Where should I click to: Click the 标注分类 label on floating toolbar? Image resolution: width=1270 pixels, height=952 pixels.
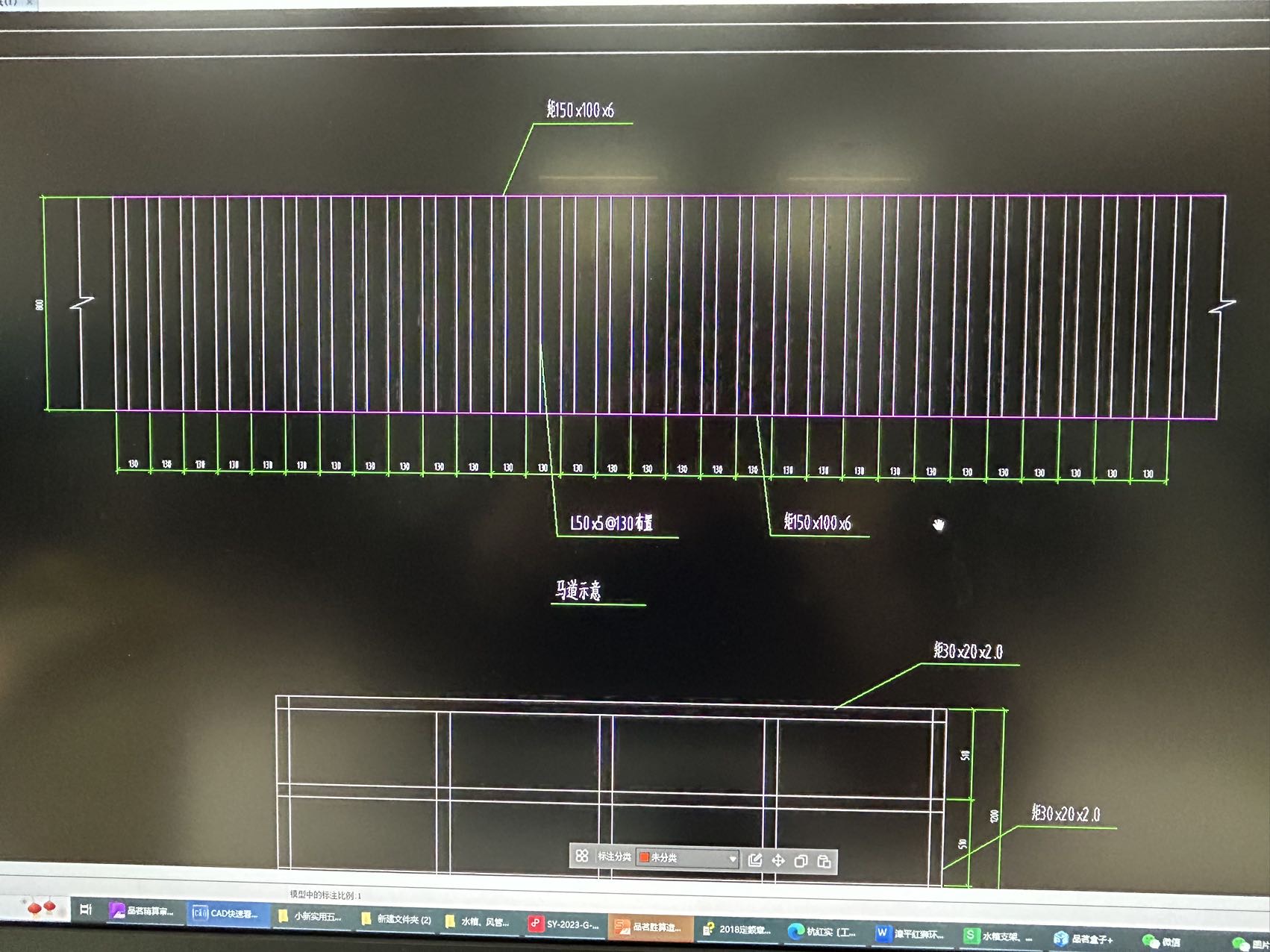(614, 857)
